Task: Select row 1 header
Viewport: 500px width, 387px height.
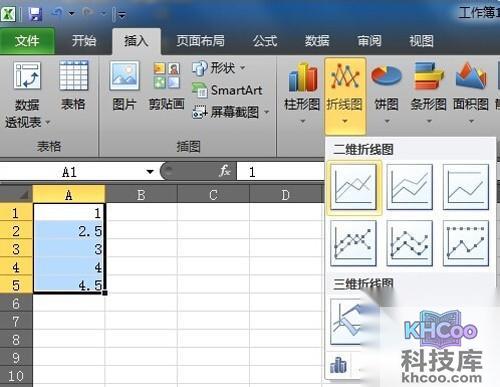Action: point(16,213)
